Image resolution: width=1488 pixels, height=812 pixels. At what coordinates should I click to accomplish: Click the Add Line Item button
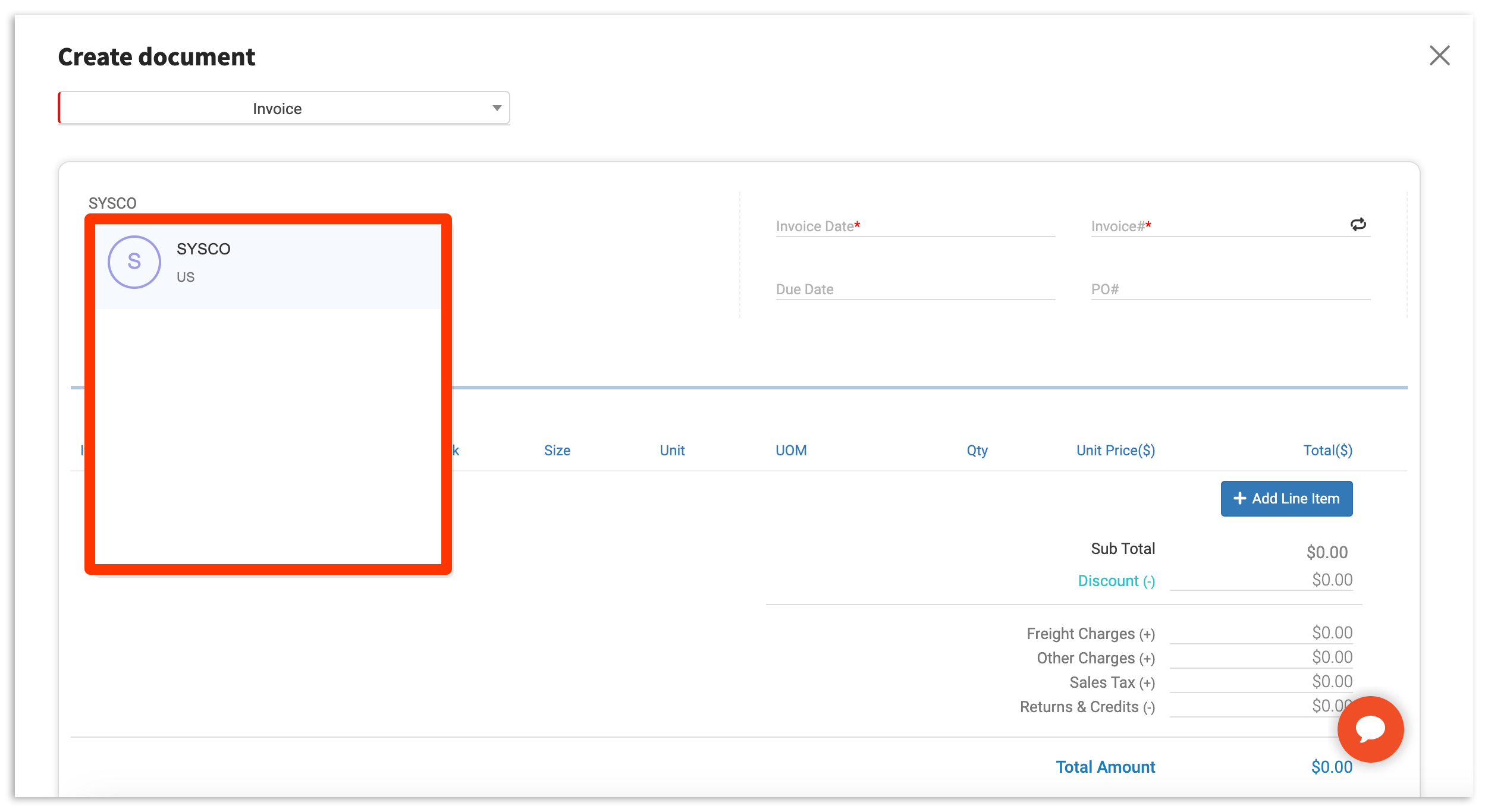point(1286,499)
